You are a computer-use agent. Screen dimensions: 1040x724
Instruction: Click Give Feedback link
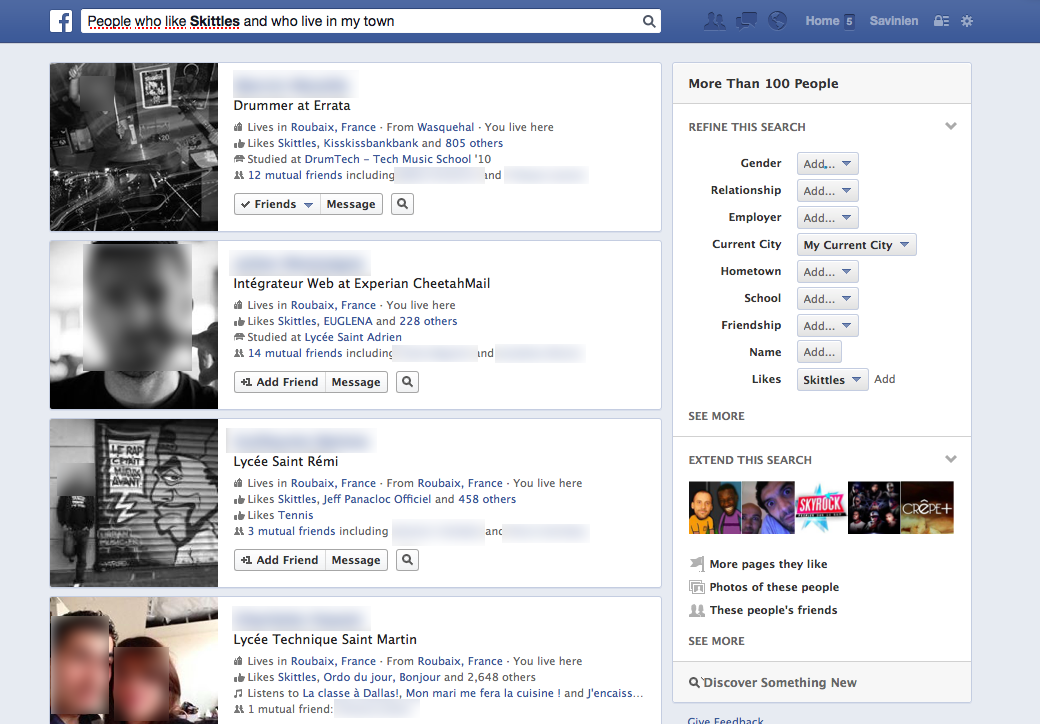pos(726,720)
